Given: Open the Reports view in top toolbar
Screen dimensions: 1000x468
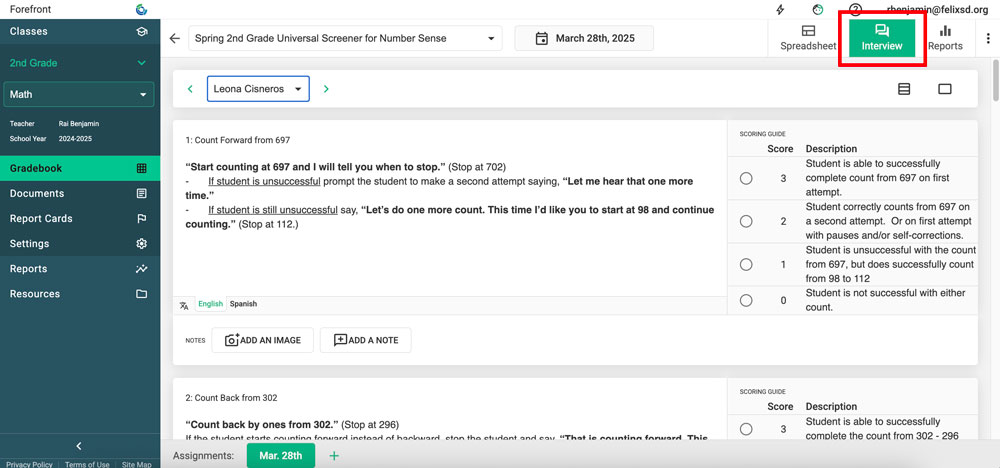Looking at the screenshot, I should pos(945,38).
